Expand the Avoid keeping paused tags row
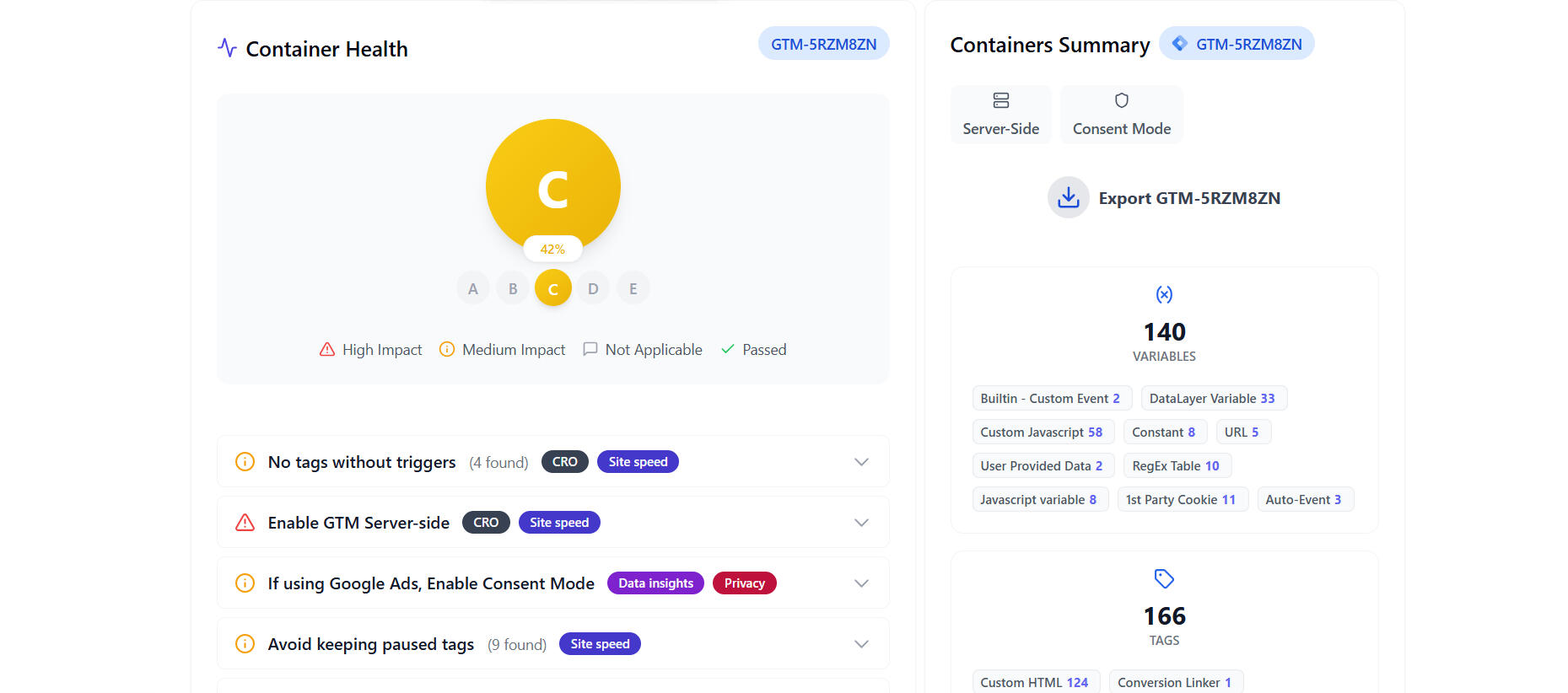 coord(861,644)
